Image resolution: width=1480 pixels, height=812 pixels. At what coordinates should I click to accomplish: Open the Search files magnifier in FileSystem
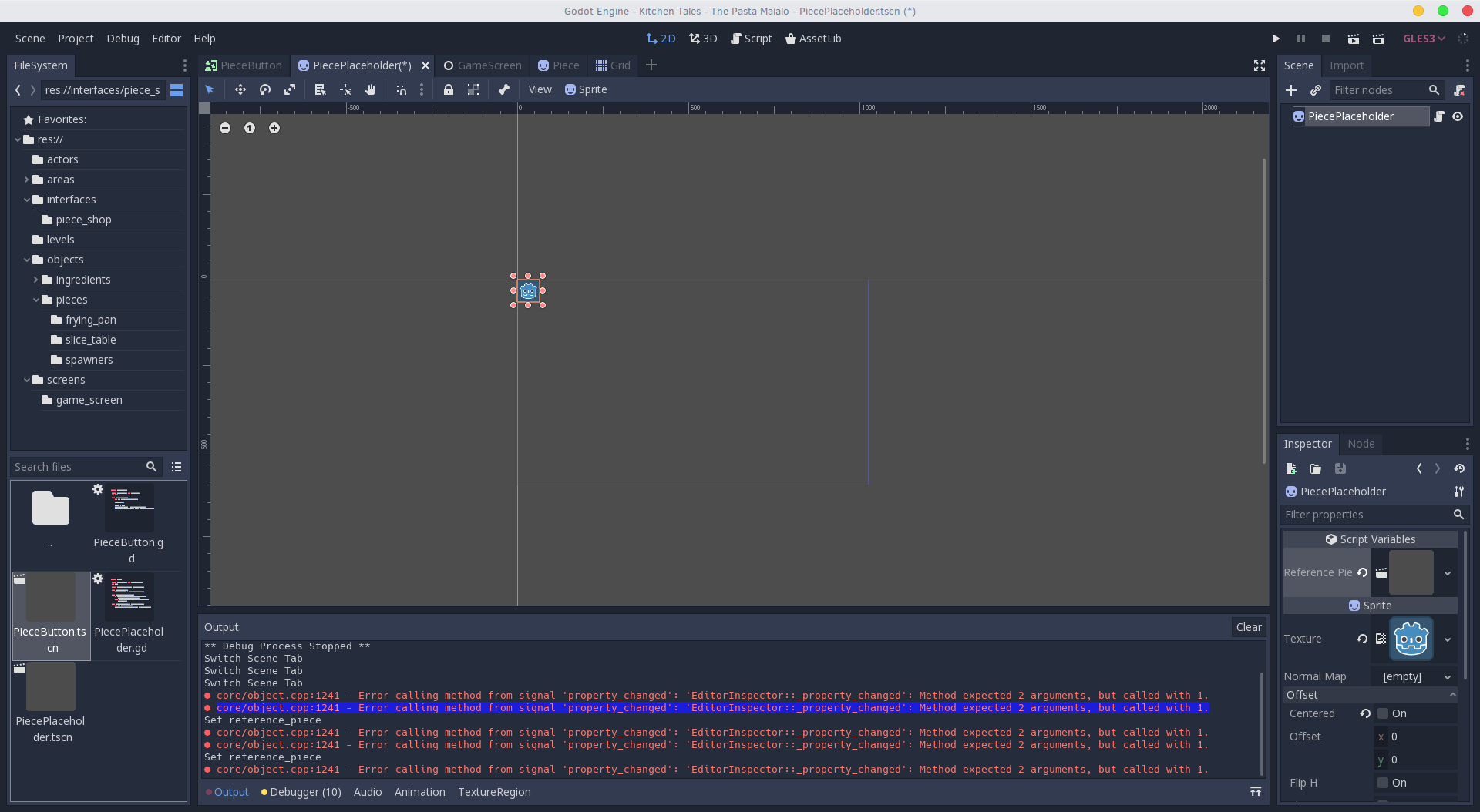point(152,467)
